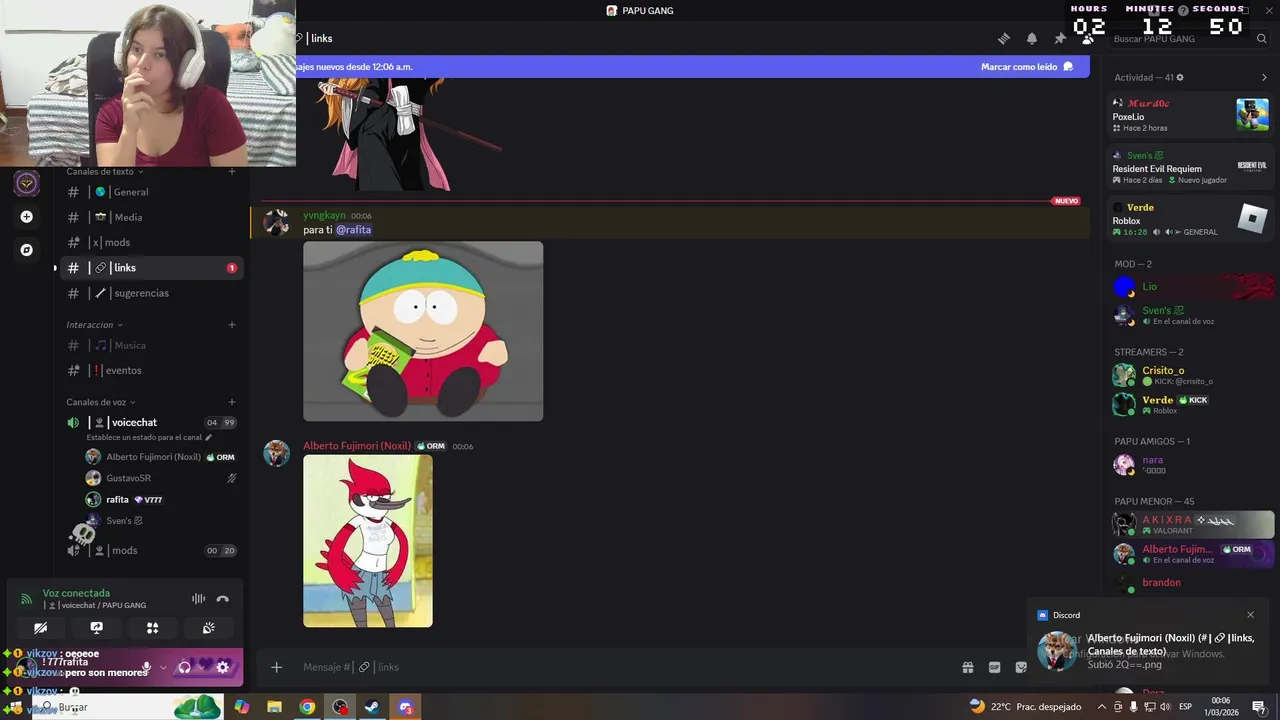1280x720 pixels.
Task: Open Steam from the taskbar
Action: coord(371,707)
